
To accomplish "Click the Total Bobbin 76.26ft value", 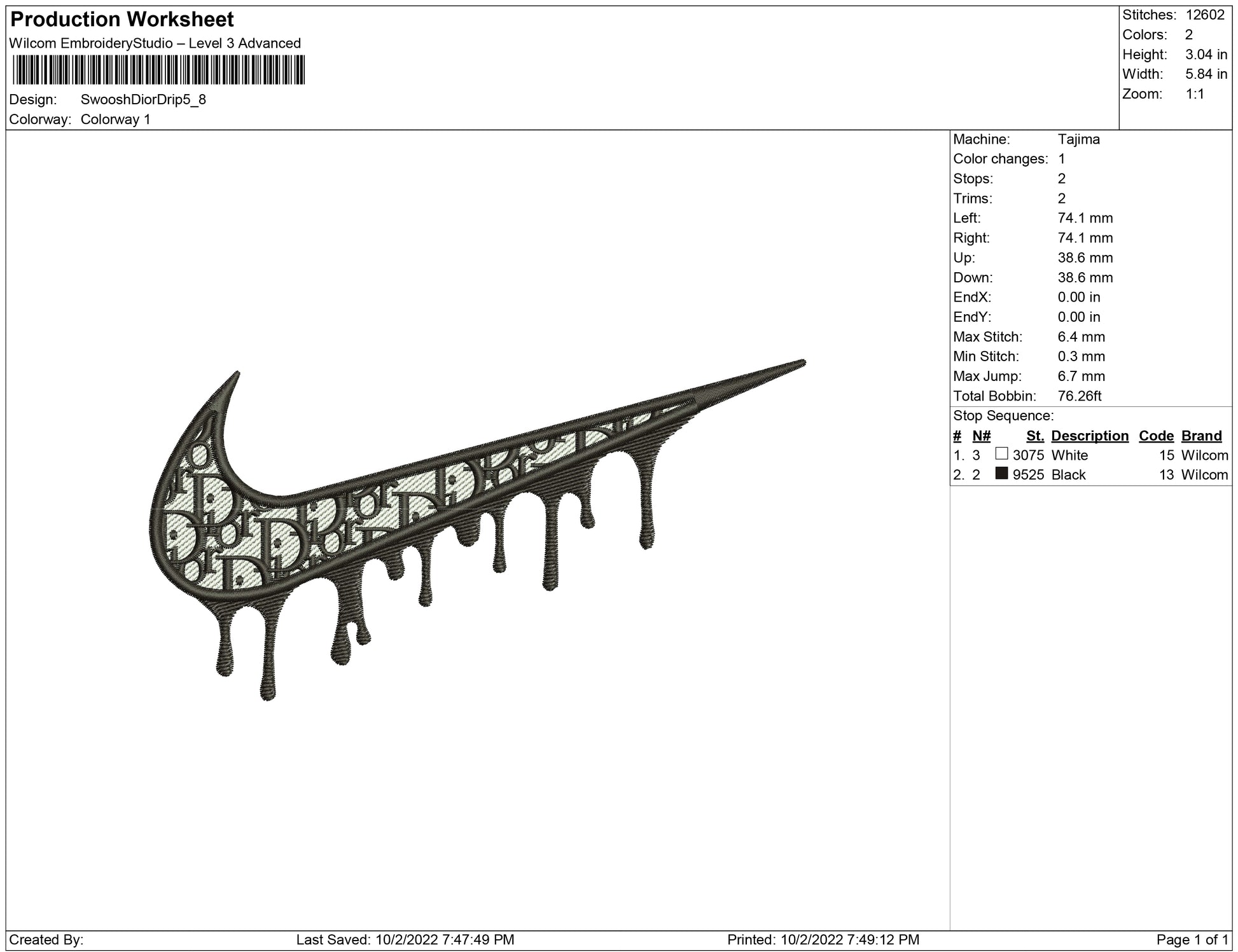I will point(1079,396).
